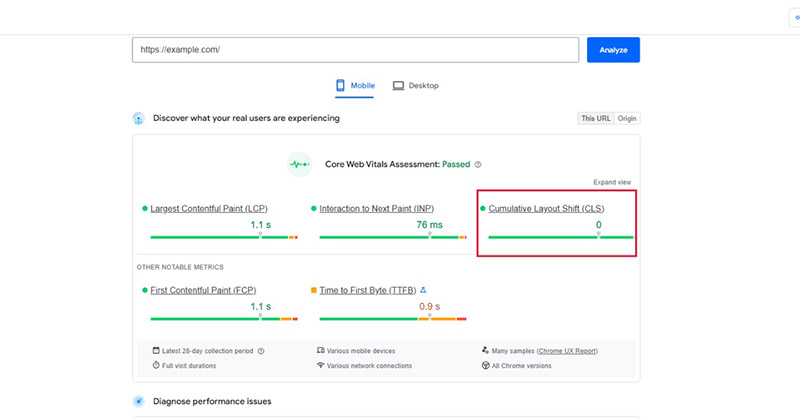
Task: Click Full visit durations text
Action: click(189, 366)
